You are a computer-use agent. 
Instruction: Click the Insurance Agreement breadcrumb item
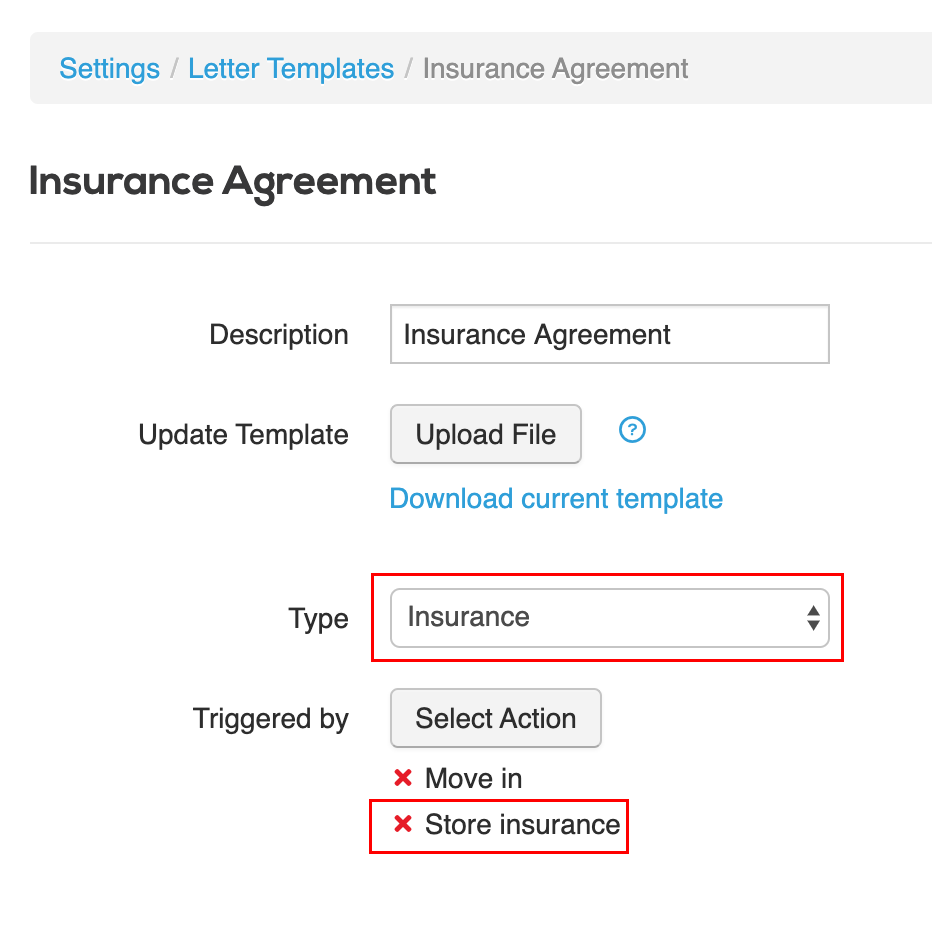point(555,68)
